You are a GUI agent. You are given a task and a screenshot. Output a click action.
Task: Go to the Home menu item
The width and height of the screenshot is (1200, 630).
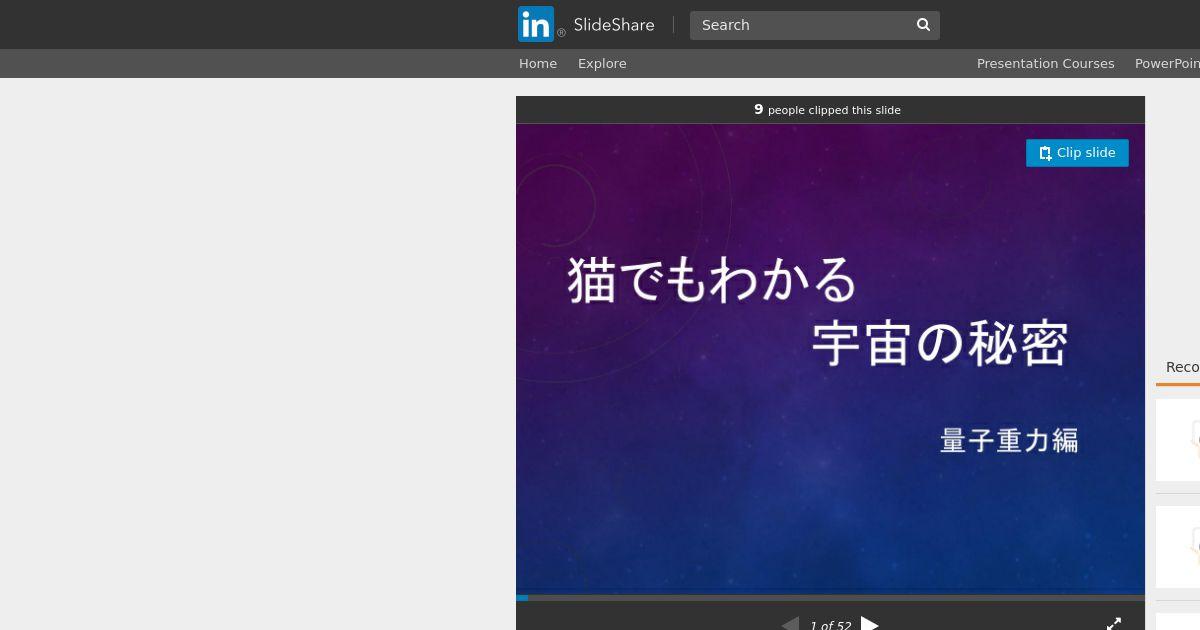tap(538, 63)
